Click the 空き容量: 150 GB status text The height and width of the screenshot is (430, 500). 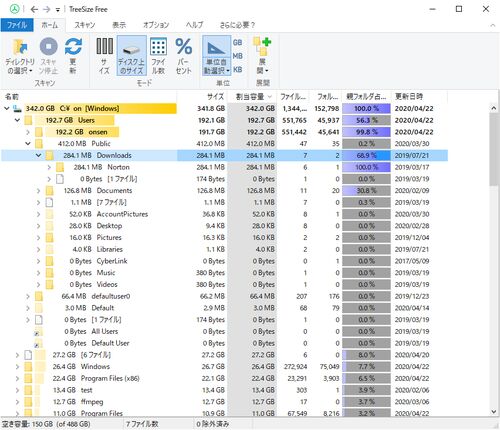pos(46,424)
